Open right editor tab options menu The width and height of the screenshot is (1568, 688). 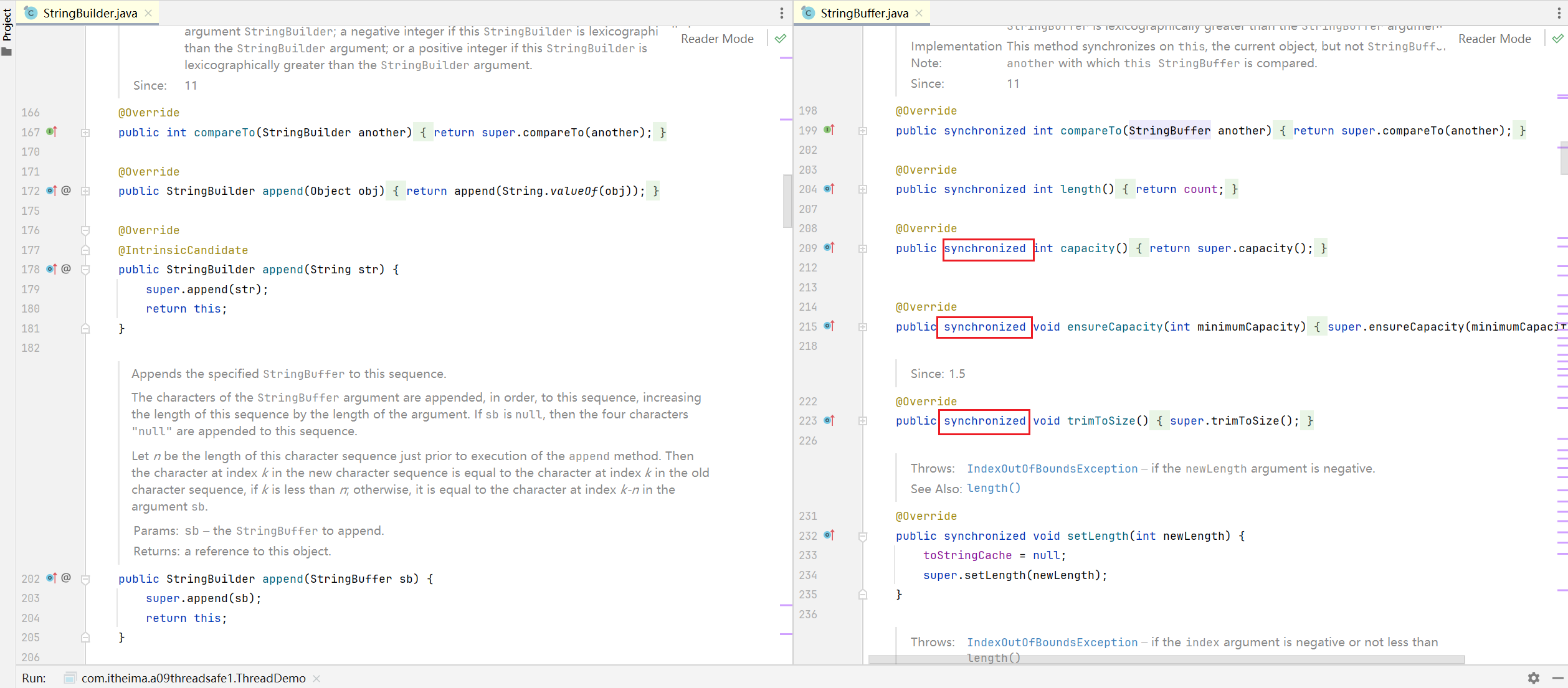click(x=1559, y=13)
